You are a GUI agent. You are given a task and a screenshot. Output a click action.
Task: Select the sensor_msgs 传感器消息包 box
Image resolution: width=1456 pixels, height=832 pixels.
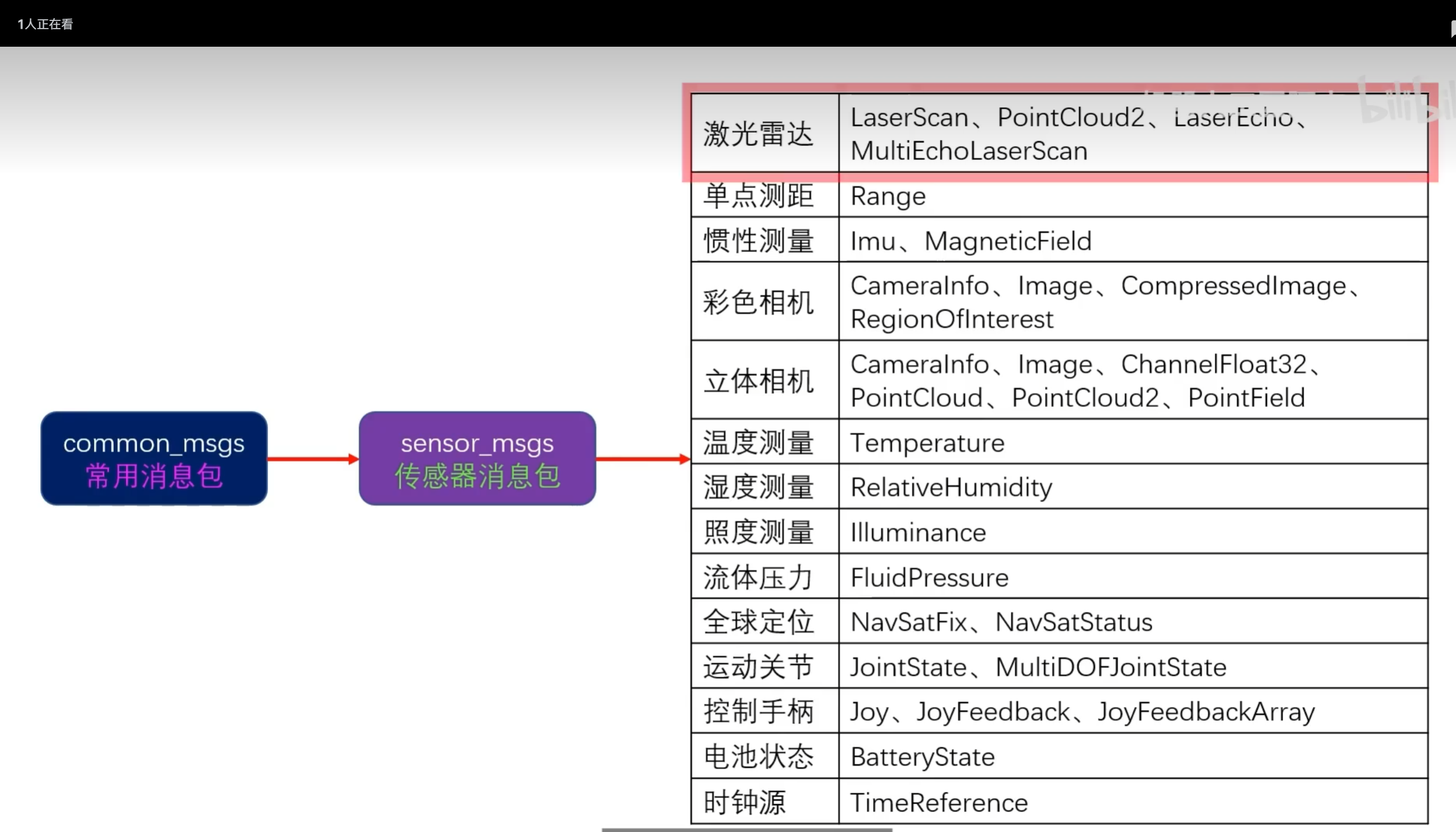pos(477,459)
